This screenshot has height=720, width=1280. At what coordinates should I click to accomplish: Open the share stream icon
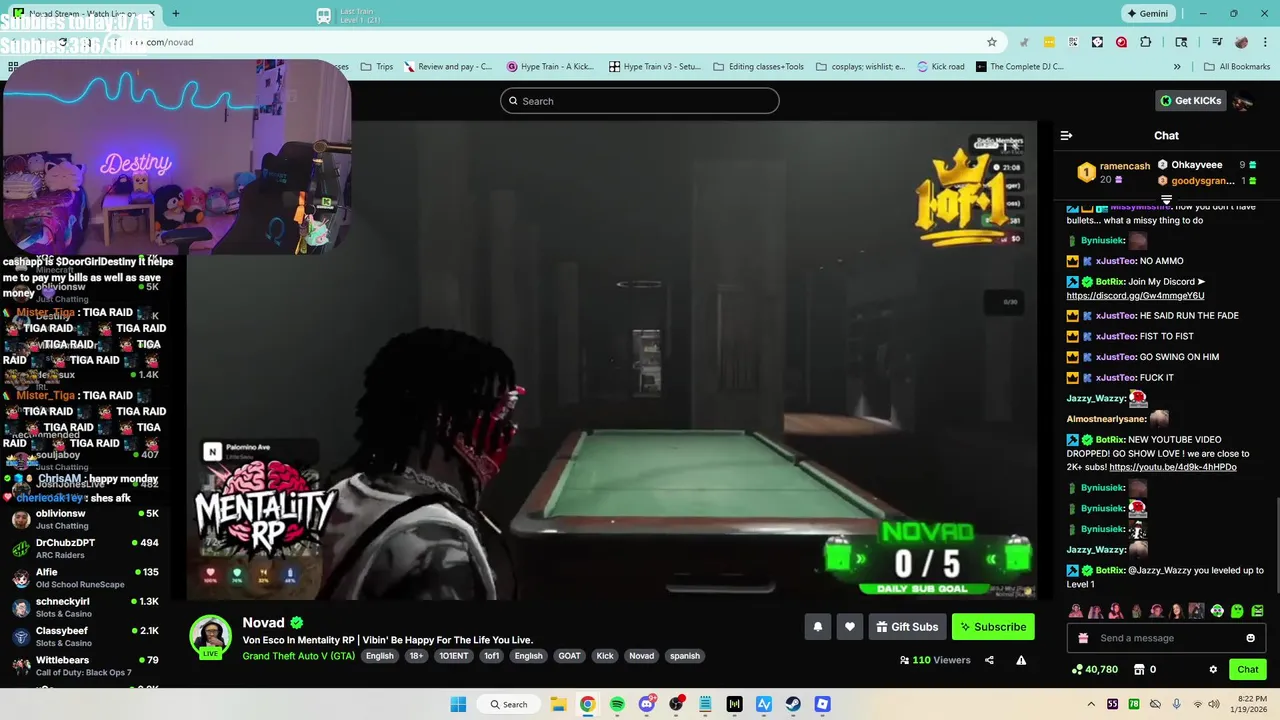pos(989,660)
